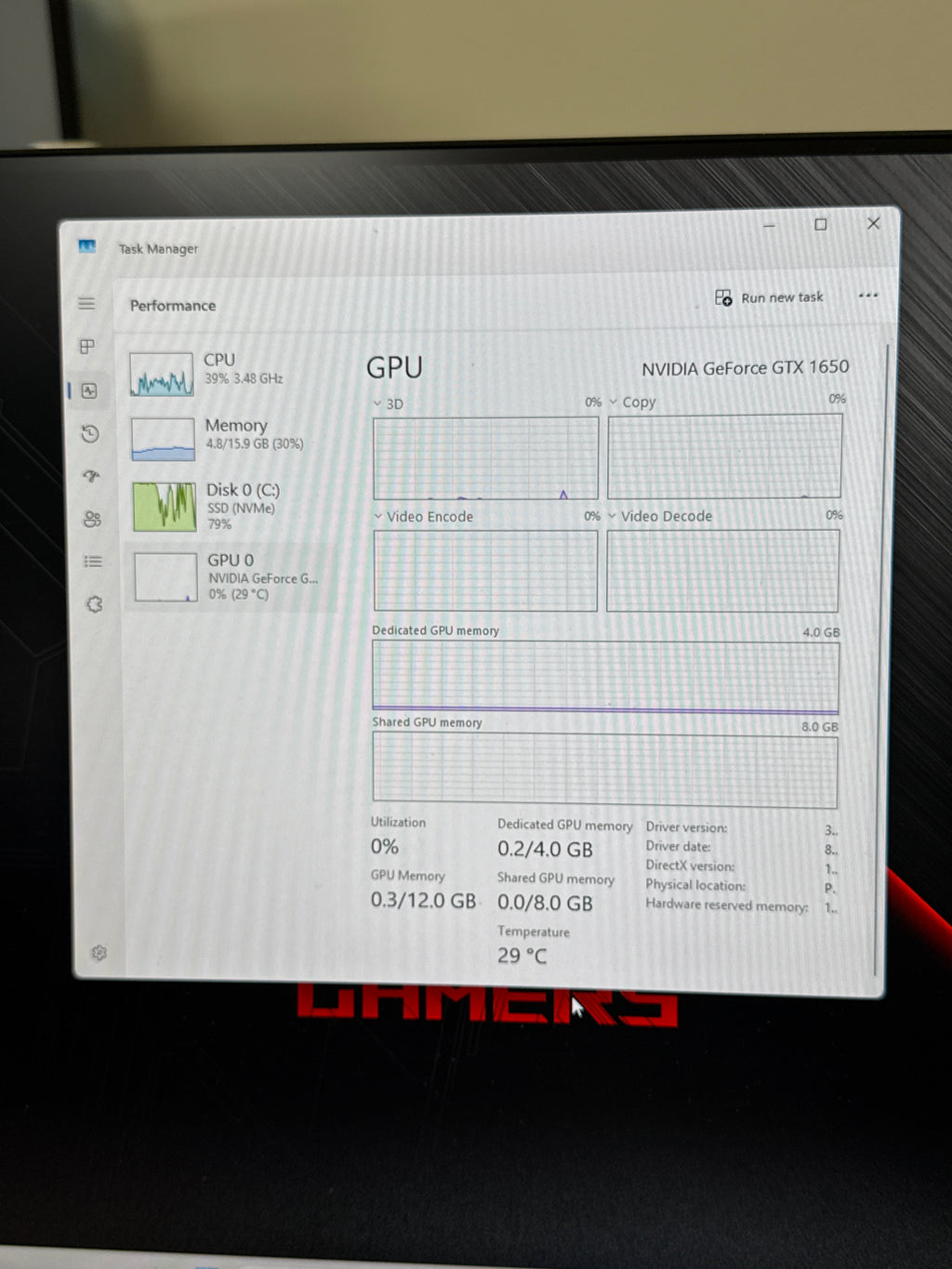Open the App history page icon
The width and height of the screenshot is (952, 1269).
coord(90,434)
